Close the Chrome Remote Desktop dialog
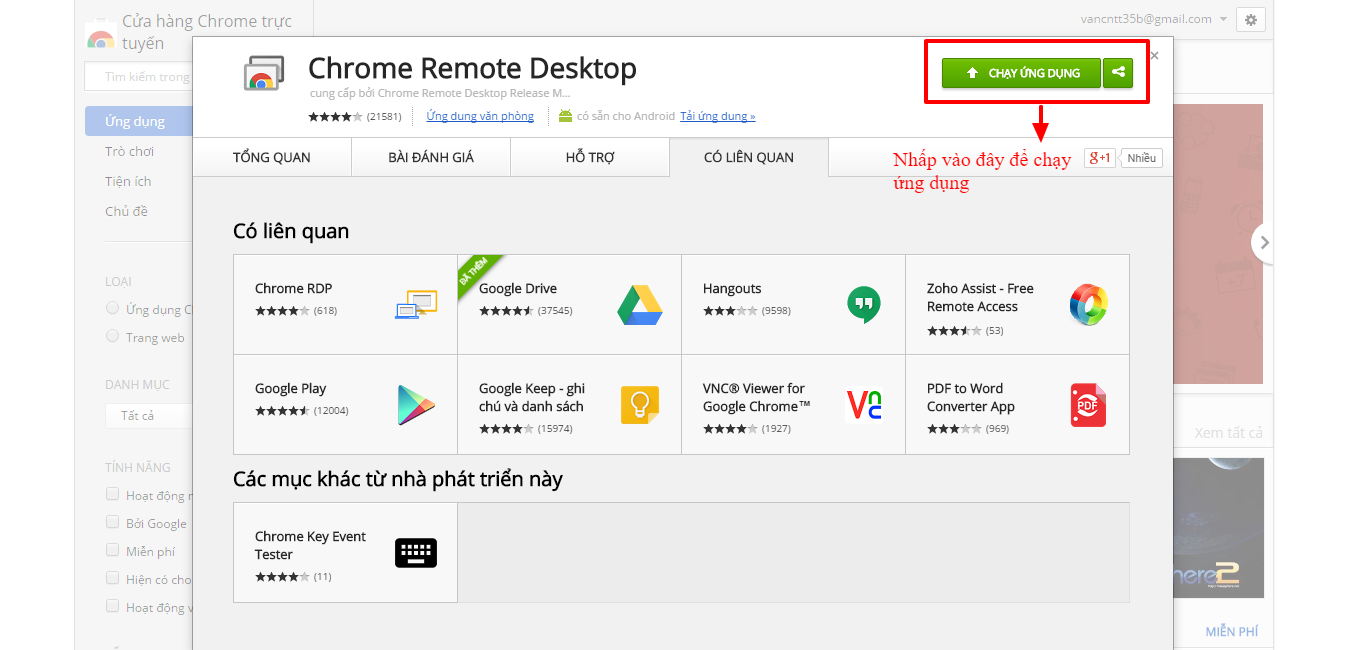Image resolution: width=1349 pixels, height=650 pixels. tap(1154, 56)
